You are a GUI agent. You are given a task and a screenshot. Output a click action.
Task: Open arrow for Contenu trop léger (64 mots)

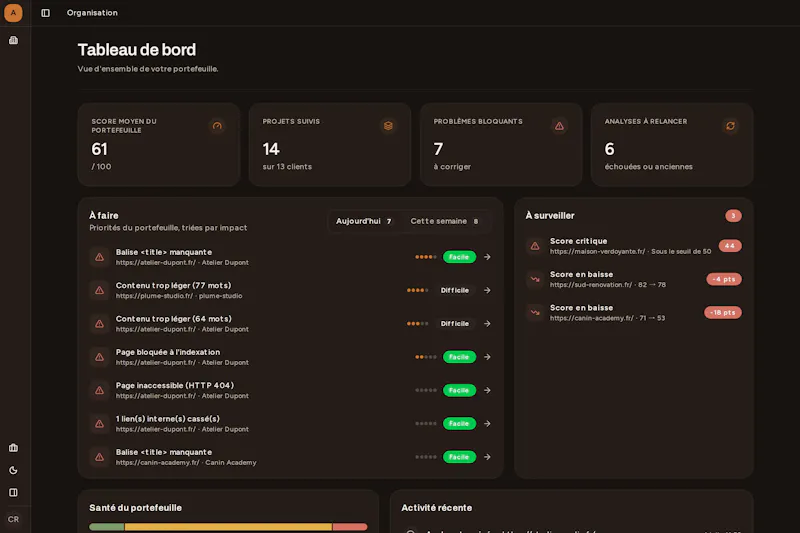(487, 323)
